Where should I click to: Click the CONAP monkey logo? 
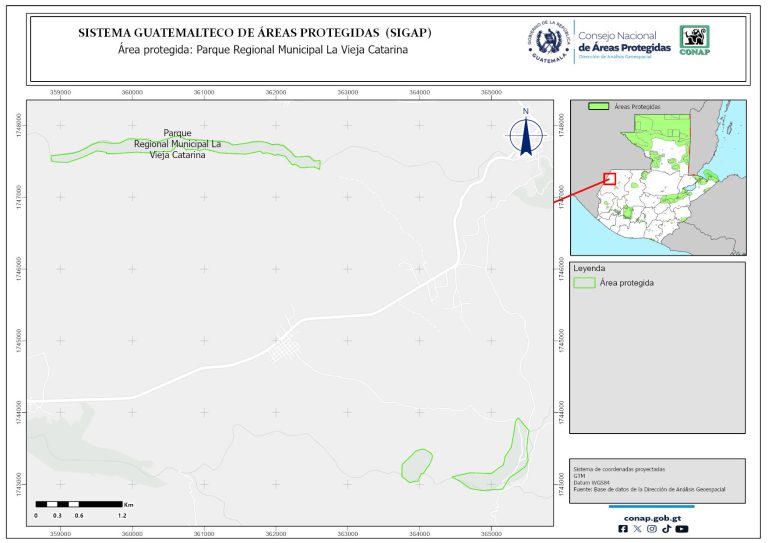[696, 39]
